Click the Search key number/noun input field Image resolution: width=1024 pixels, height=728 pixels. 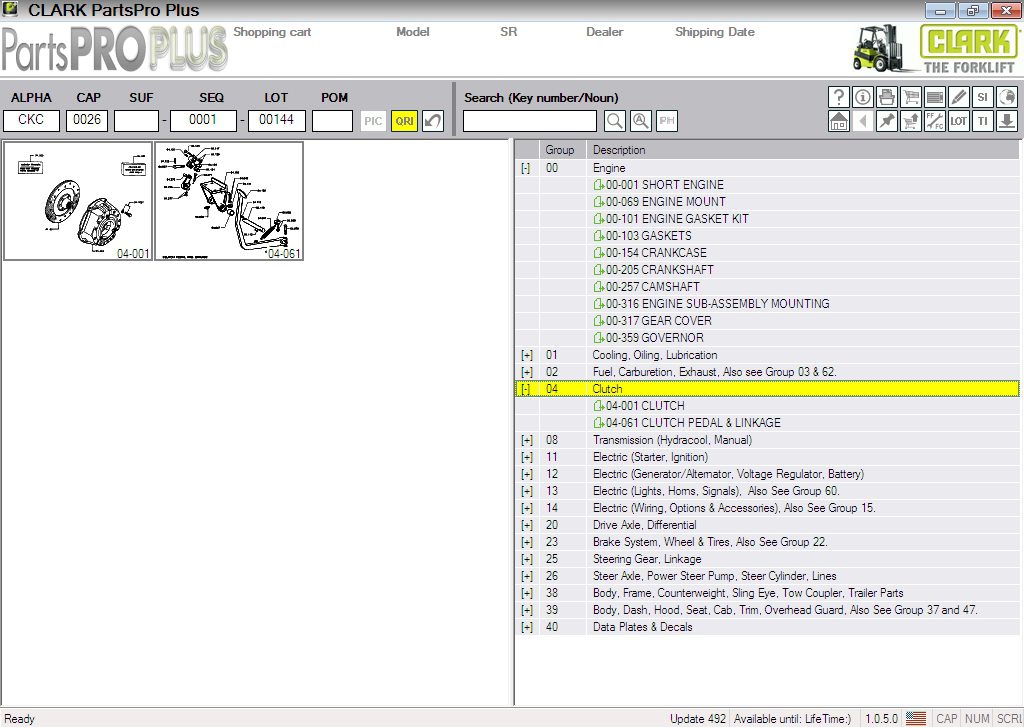530,121
